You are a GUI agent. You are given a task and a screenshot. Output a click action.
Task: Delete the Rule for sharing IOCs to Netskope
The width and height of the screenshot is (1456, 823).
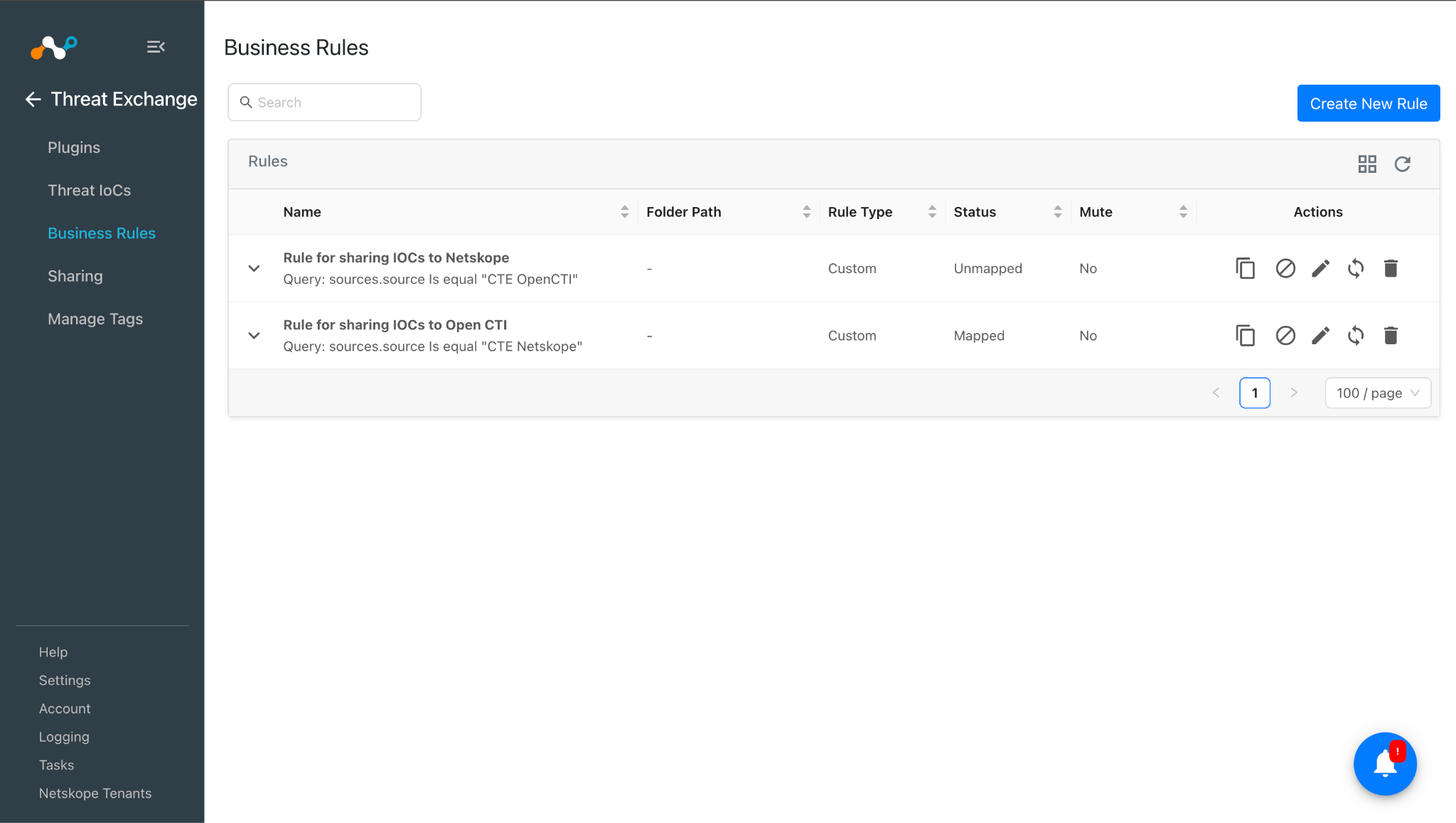[x=1391, y=268]
